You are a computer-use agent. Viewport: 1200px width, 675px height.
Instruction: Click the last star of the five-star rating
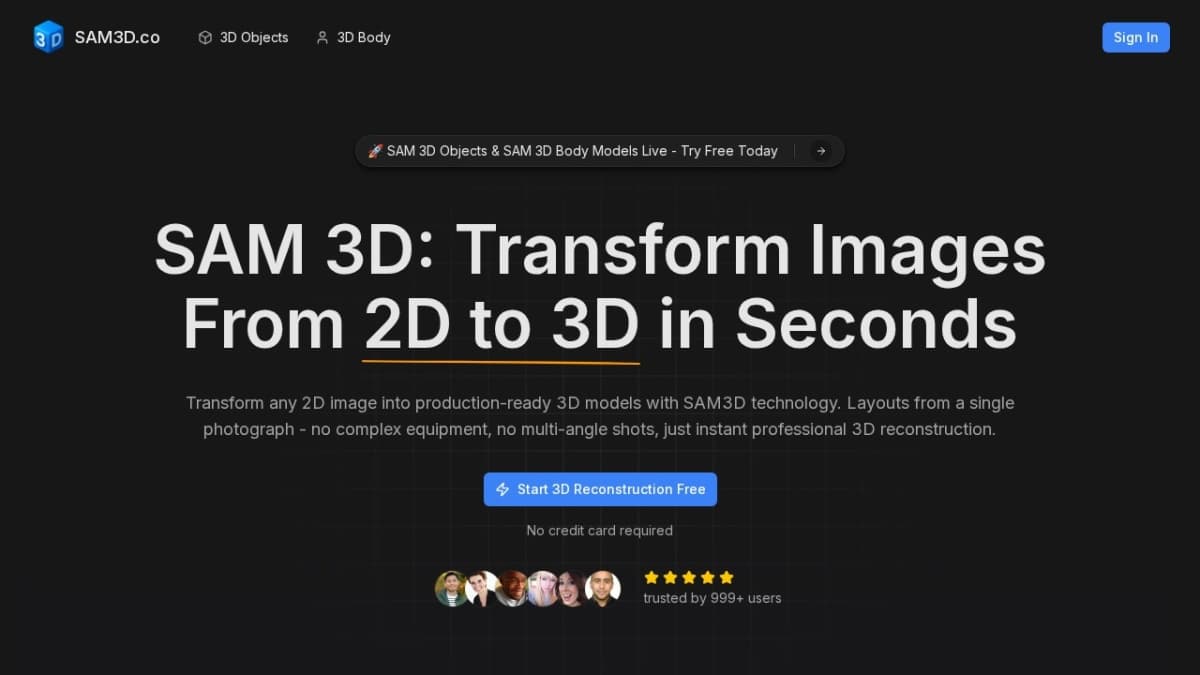coord(728,577)
